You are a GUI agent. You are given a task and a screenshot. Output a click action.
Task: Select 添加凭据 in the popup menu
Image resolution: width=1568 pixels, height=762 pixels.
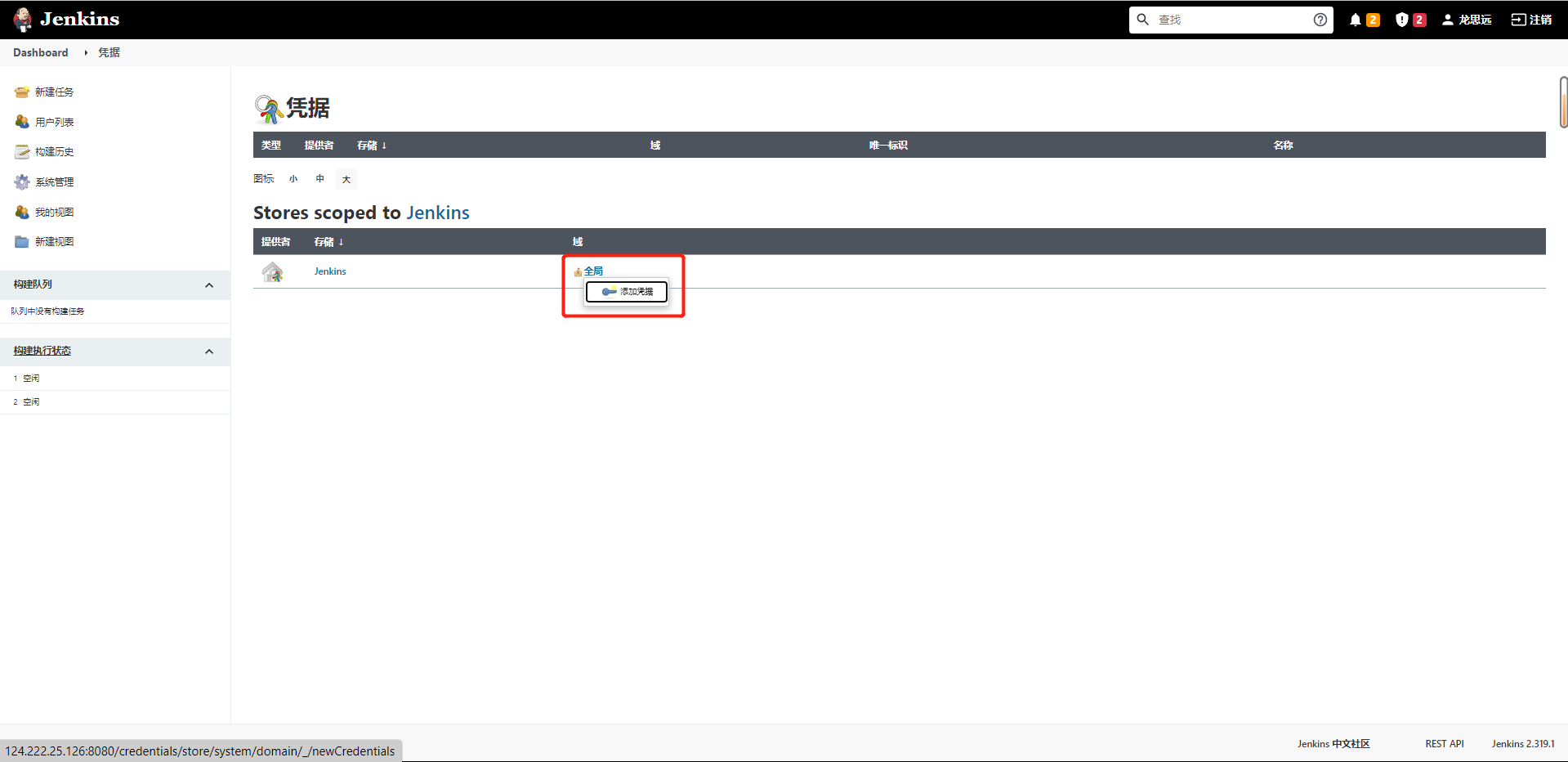pos(628,292)
